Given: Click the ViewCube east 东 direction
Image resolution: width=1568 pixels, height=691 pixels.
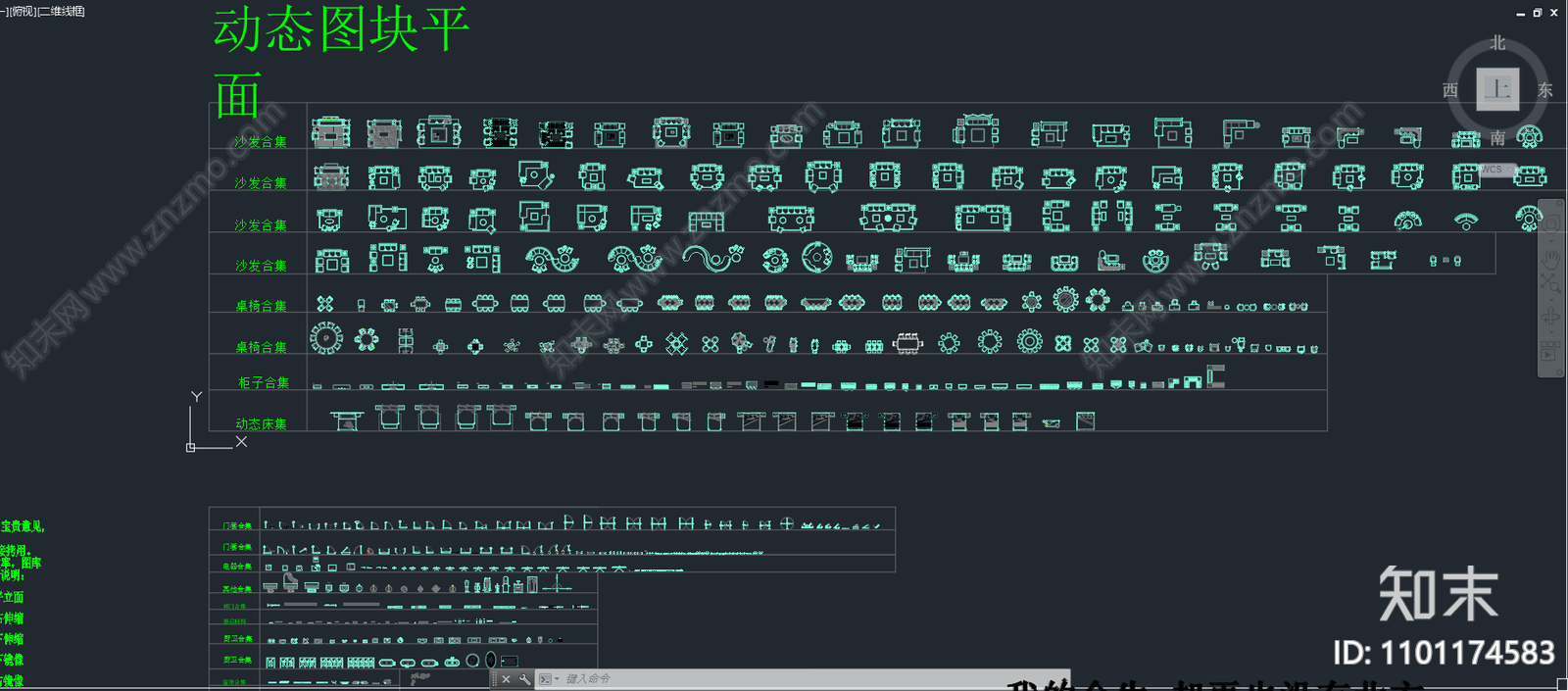Looking at the screenshot, I should (1545, 90).
